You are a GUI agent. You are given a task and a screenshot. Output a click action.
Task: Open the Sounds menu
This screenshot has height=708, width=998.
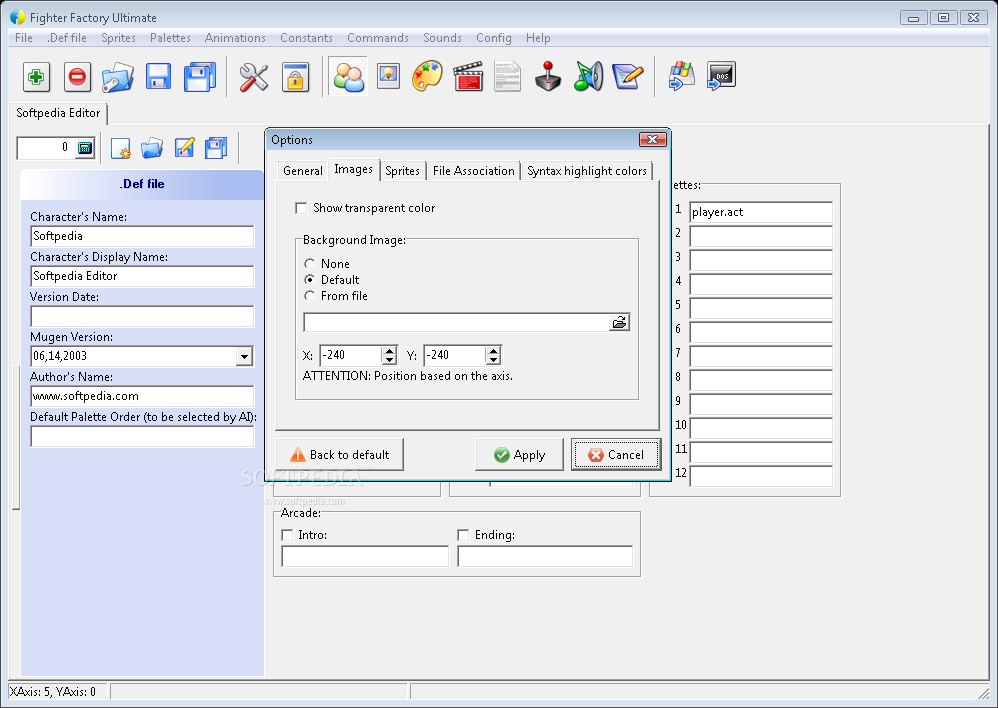point(442,38)
